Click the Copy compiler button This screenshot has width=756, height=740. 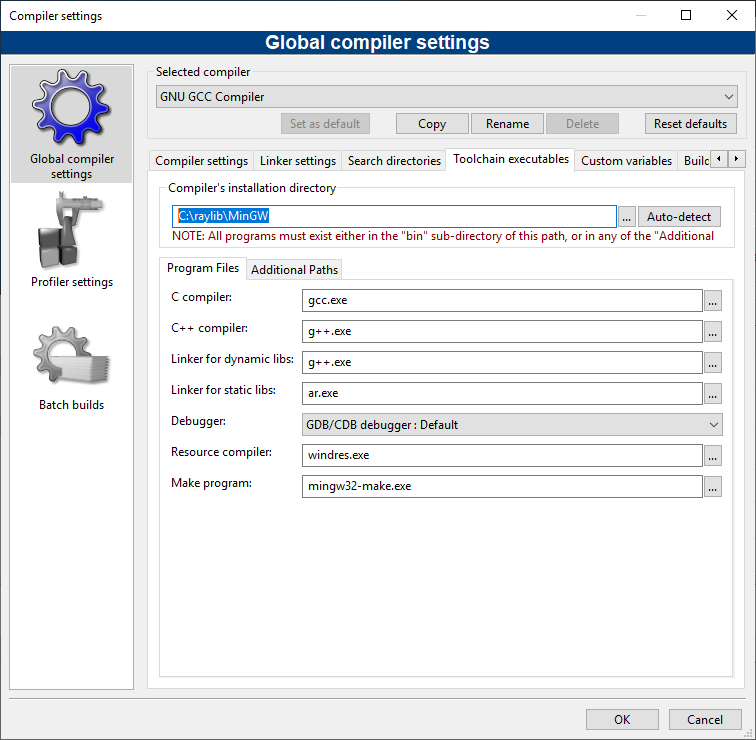[x=432, y=124]
